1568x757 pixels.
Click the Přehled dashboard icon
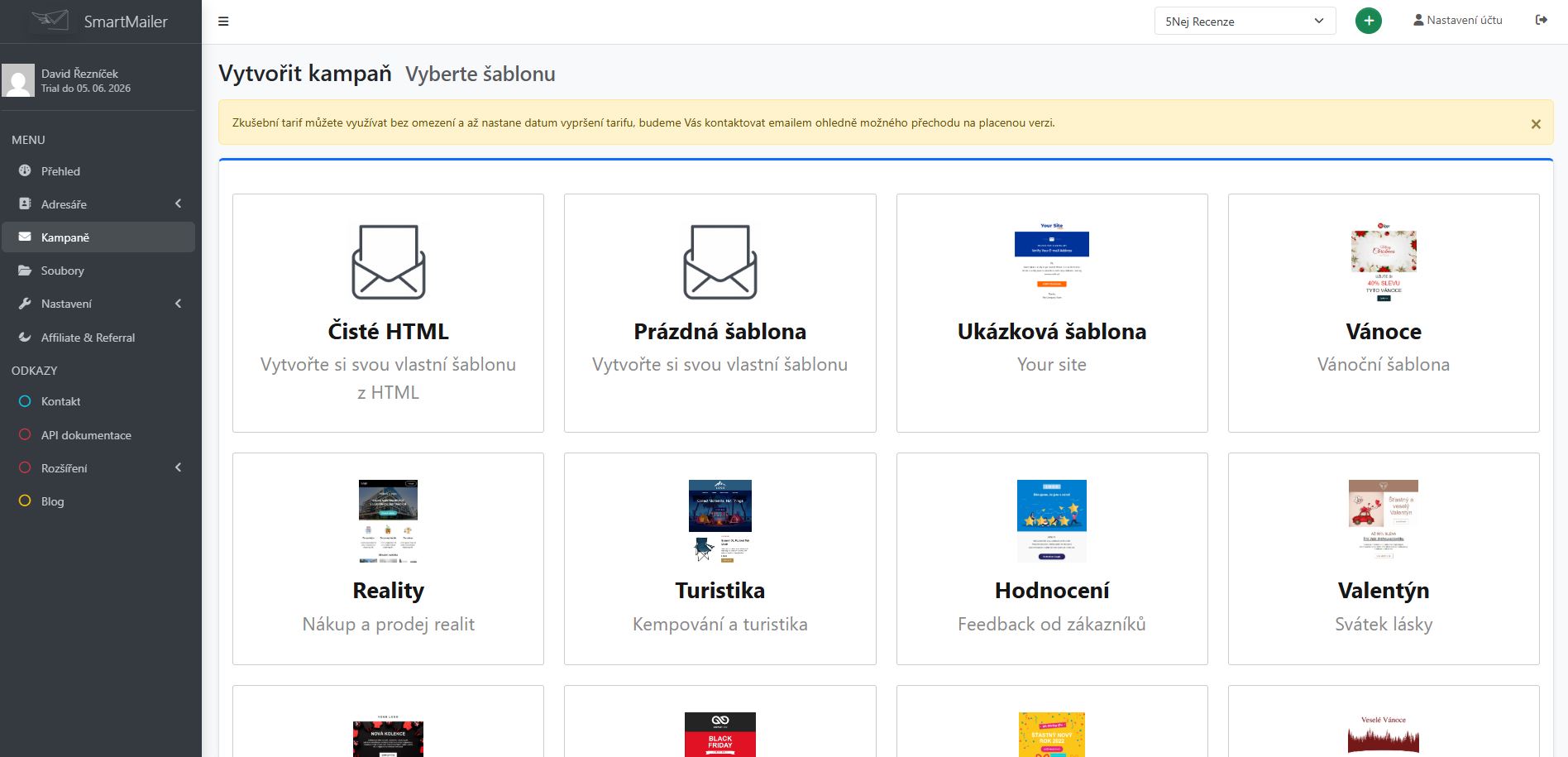tap(25, 170)
